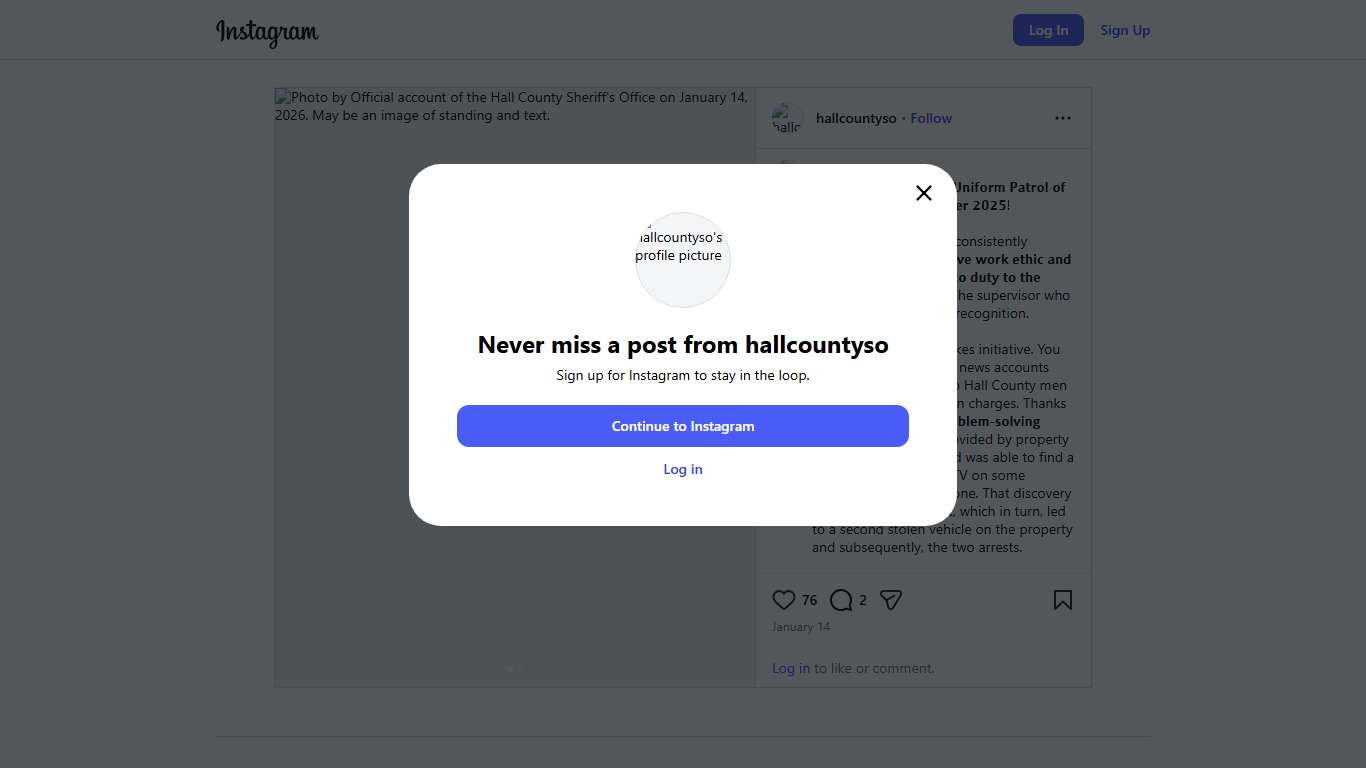
Task: Click Log in beside 'to like or comment'
Action: coord(791,668)
